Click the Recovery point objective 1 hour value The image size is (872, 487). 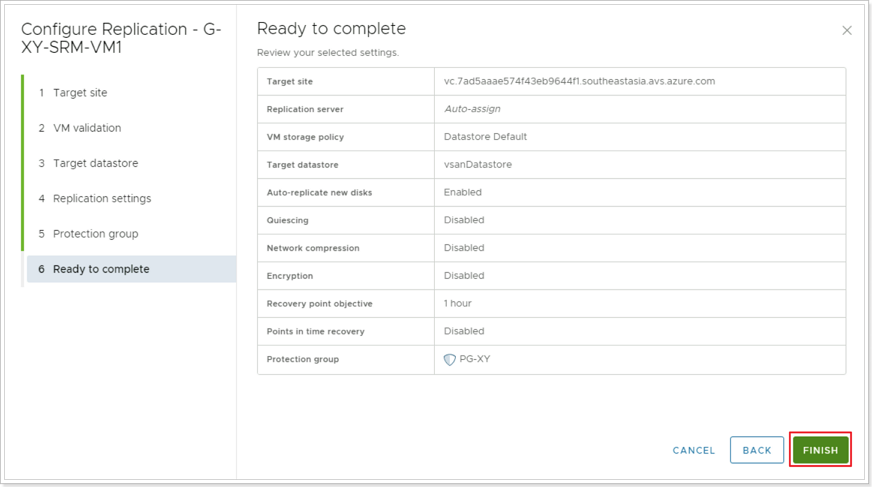pos(457,304)
